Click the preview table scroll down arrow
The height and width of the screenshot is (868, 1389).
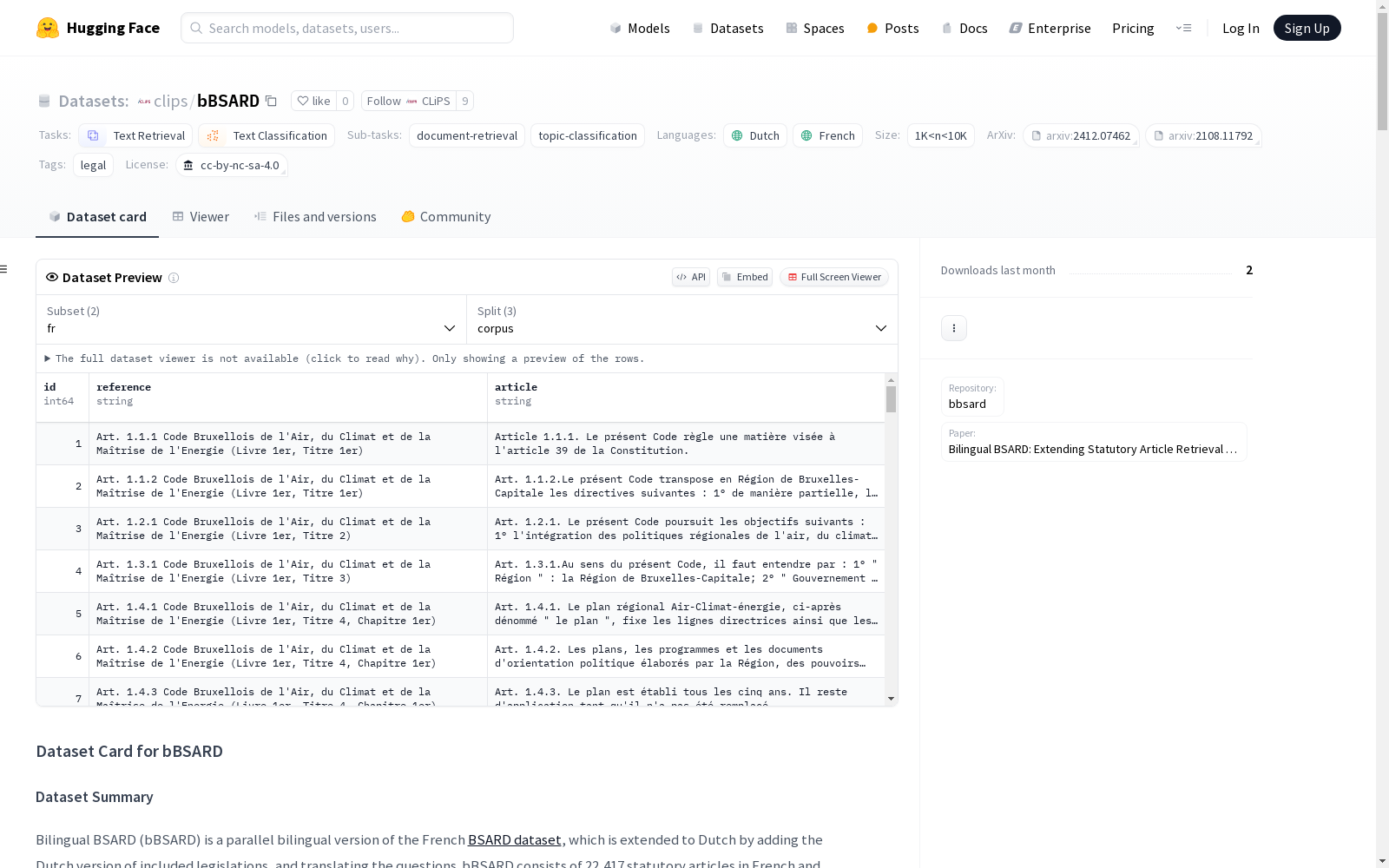[x=891, y=699]
